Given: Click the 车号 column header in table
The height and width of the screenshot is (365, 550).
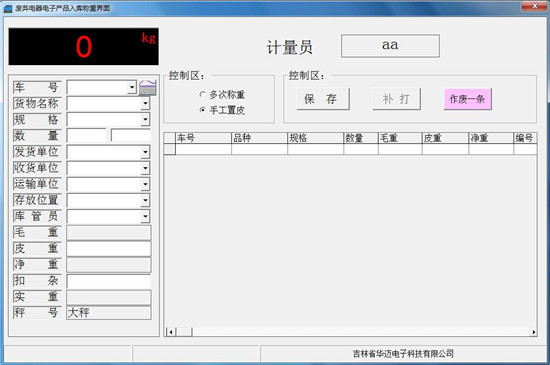Looking at the screenshot, I should (x=203, y=138).
